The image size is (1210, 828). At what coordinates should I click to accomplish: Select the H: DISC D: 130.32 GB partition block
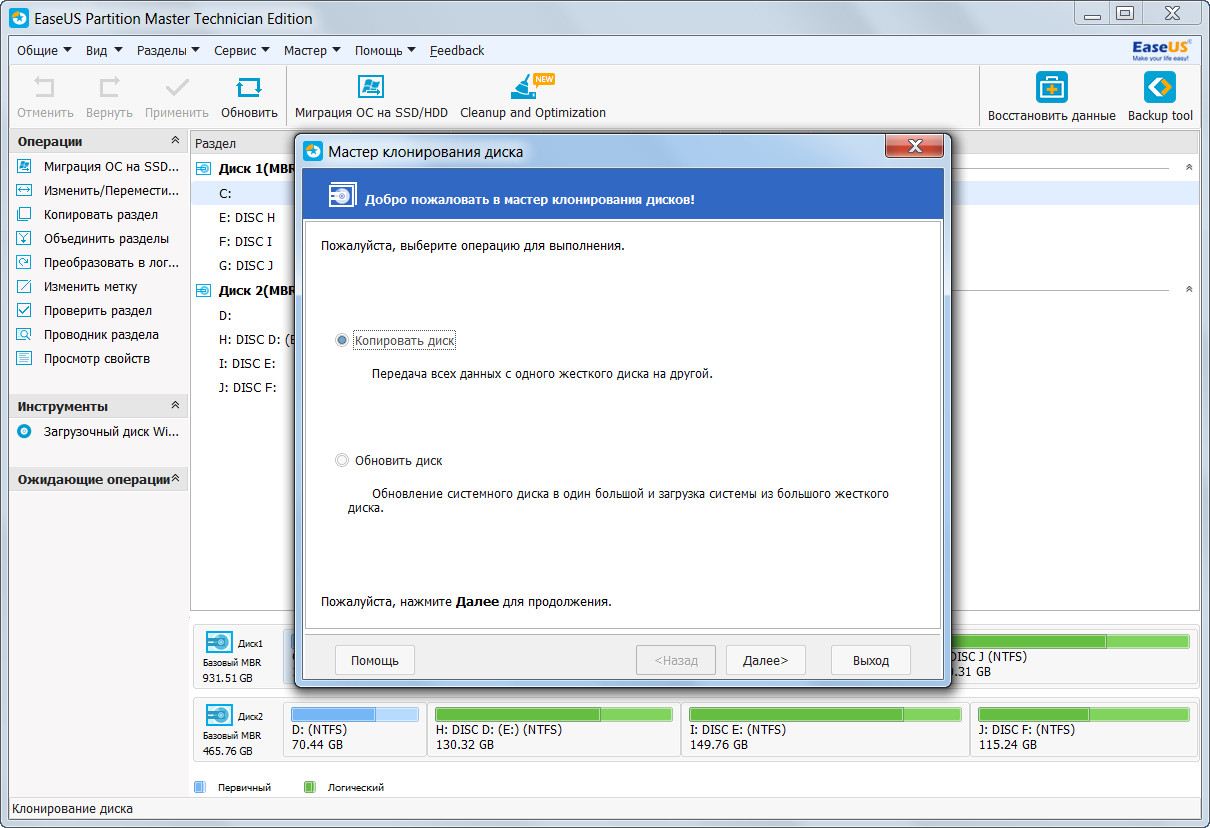(x=553, y=728)
